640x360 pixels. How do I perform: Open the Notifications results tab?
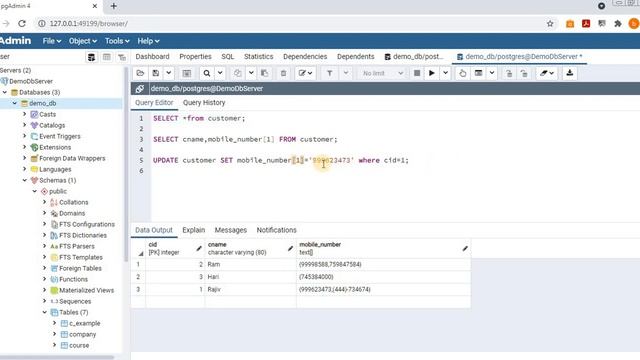point(276,230)
